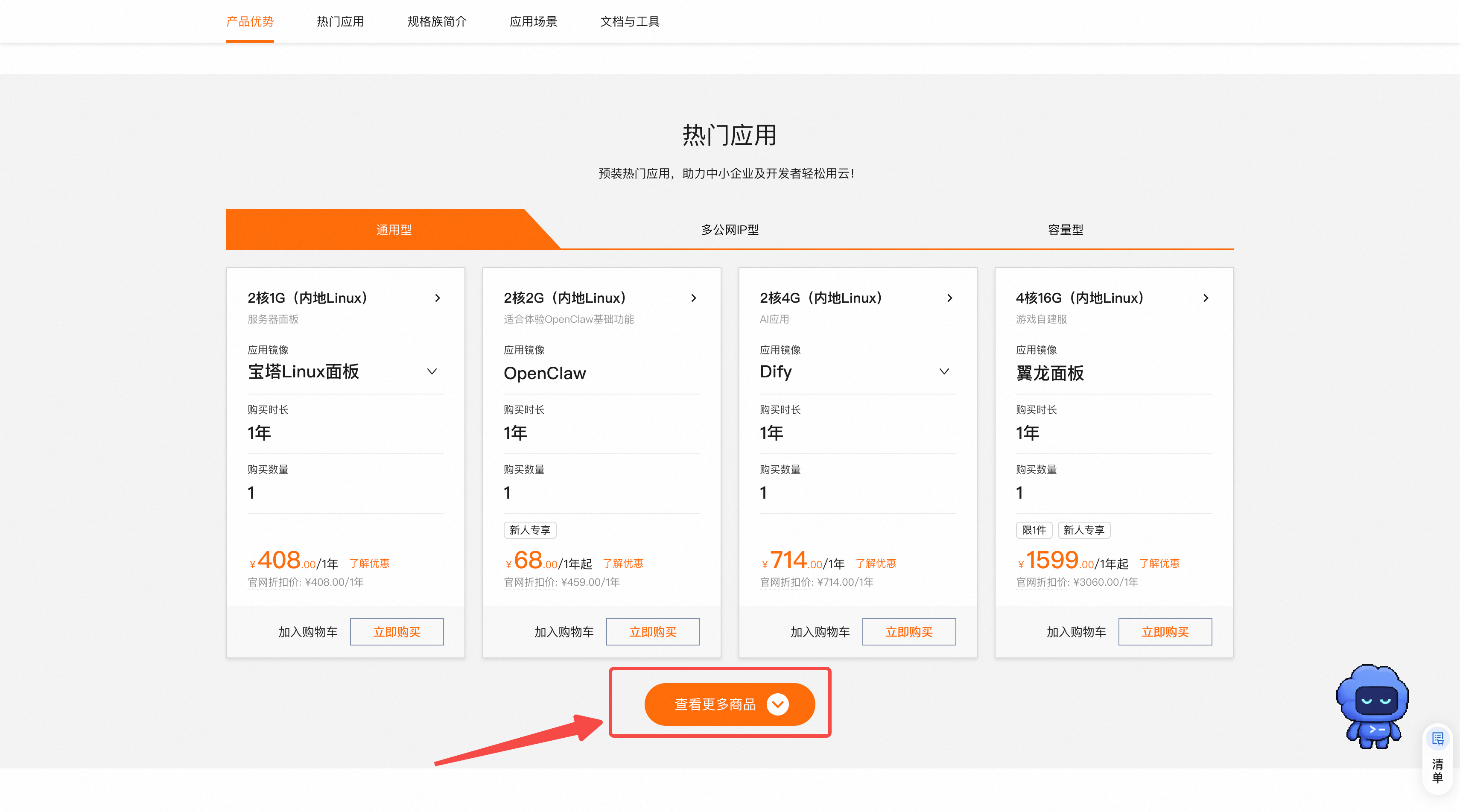Click 查看更多商品 expand button

[x=730, y=704]
